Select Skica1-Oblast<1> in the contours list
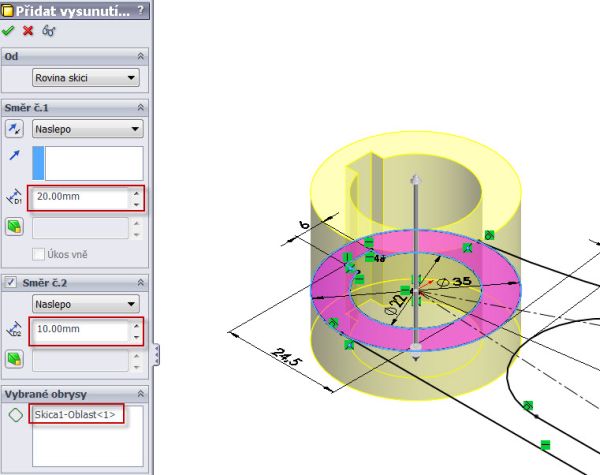Viewport: 600px width, 475px height. coord(75,414)
